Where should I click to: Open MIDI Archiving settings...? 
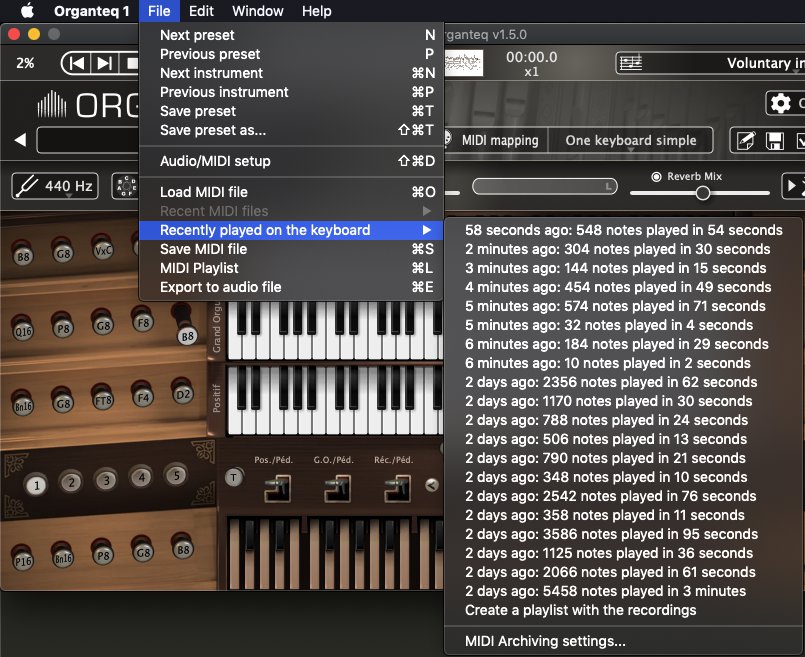coord(624,641)
